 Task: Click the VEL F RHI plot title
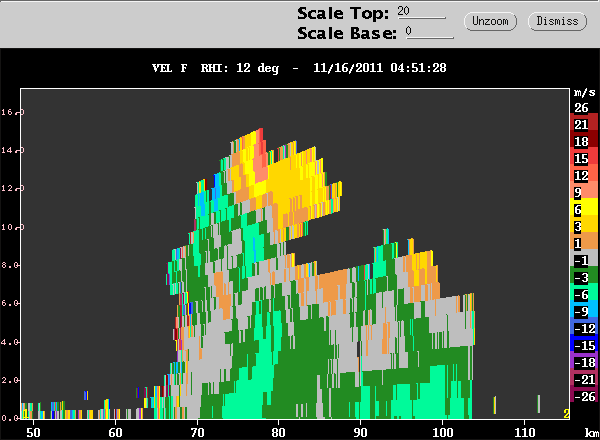pyautogui.click(x=299, y=68)
